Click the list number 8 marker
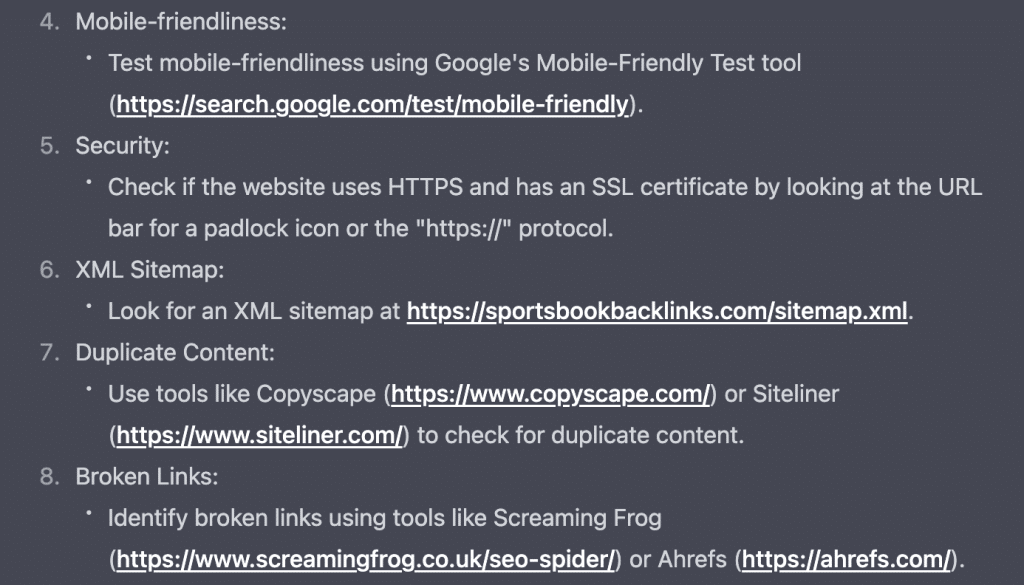Screen dimensions: 1024x585 point(49,477)
